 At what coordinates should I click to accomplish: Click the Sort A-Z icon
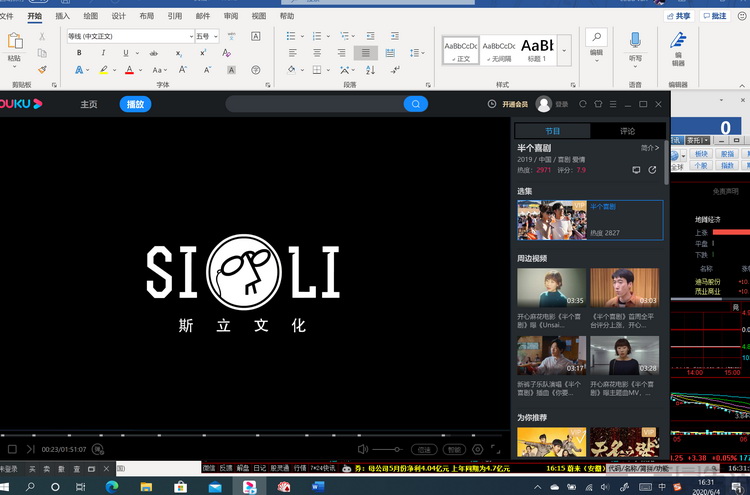point(370,70)
